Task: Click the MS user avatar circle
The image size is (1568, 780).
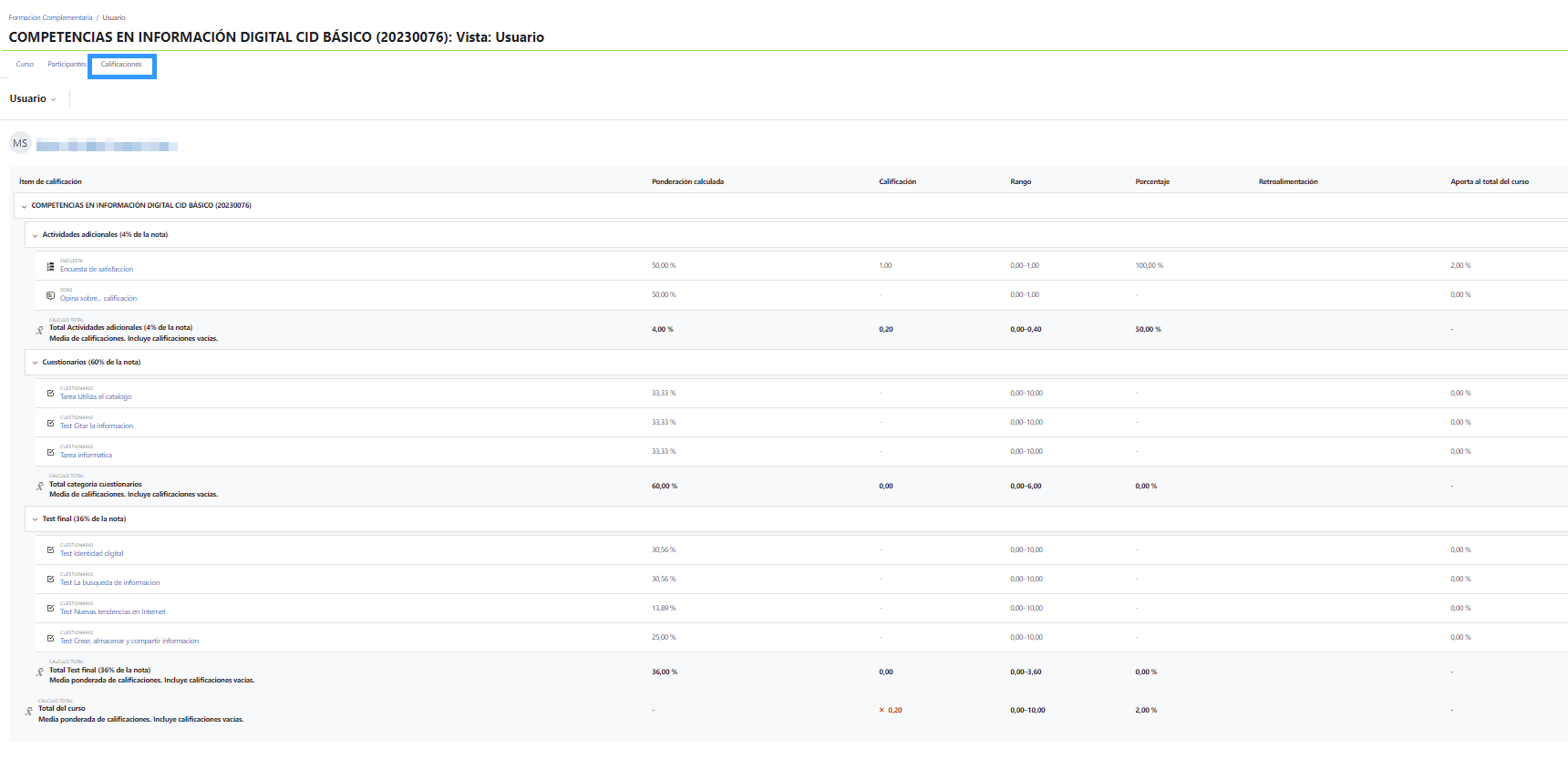Action: (20, 143)
